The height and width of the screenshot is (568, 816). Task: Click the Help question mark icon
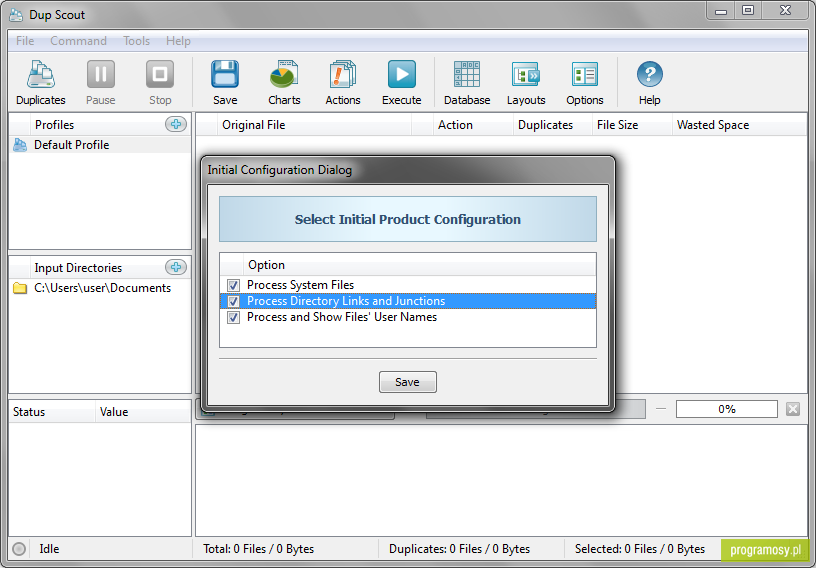pos(649,74)
